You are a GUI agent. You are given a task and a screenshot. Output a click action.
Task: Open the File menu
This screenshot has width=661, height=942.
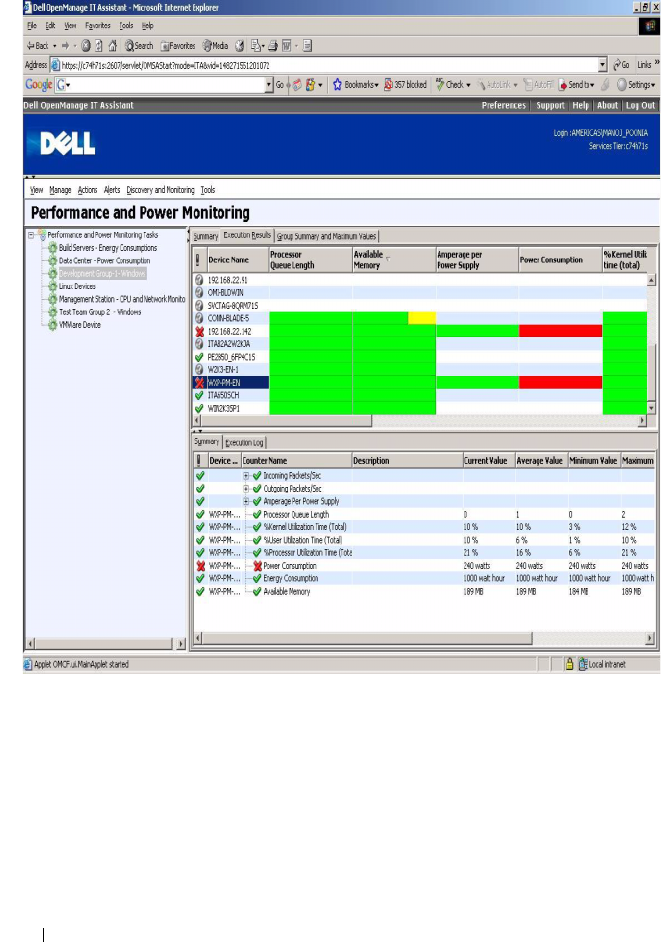[x=32, y=26]
